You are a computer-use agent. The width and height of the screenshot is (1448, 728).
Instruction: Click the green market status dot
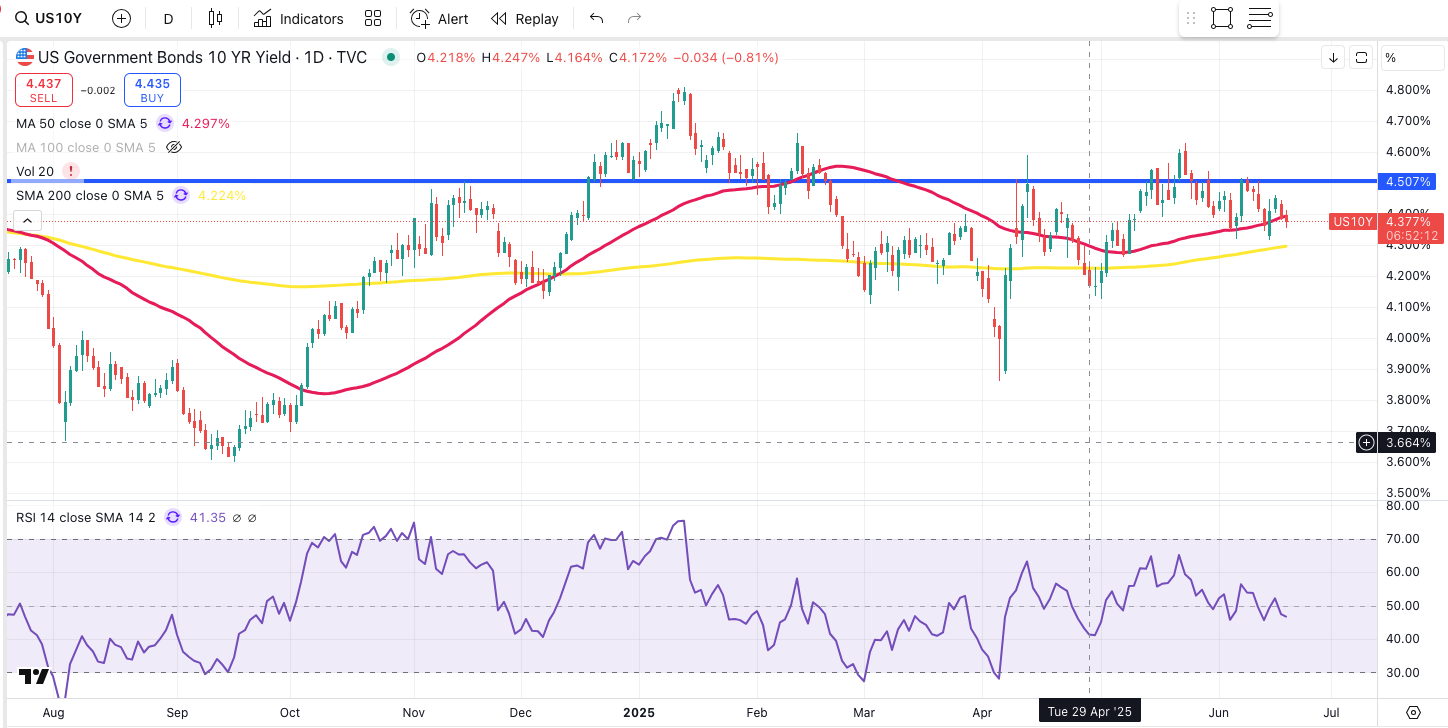[x=390, y=58]
